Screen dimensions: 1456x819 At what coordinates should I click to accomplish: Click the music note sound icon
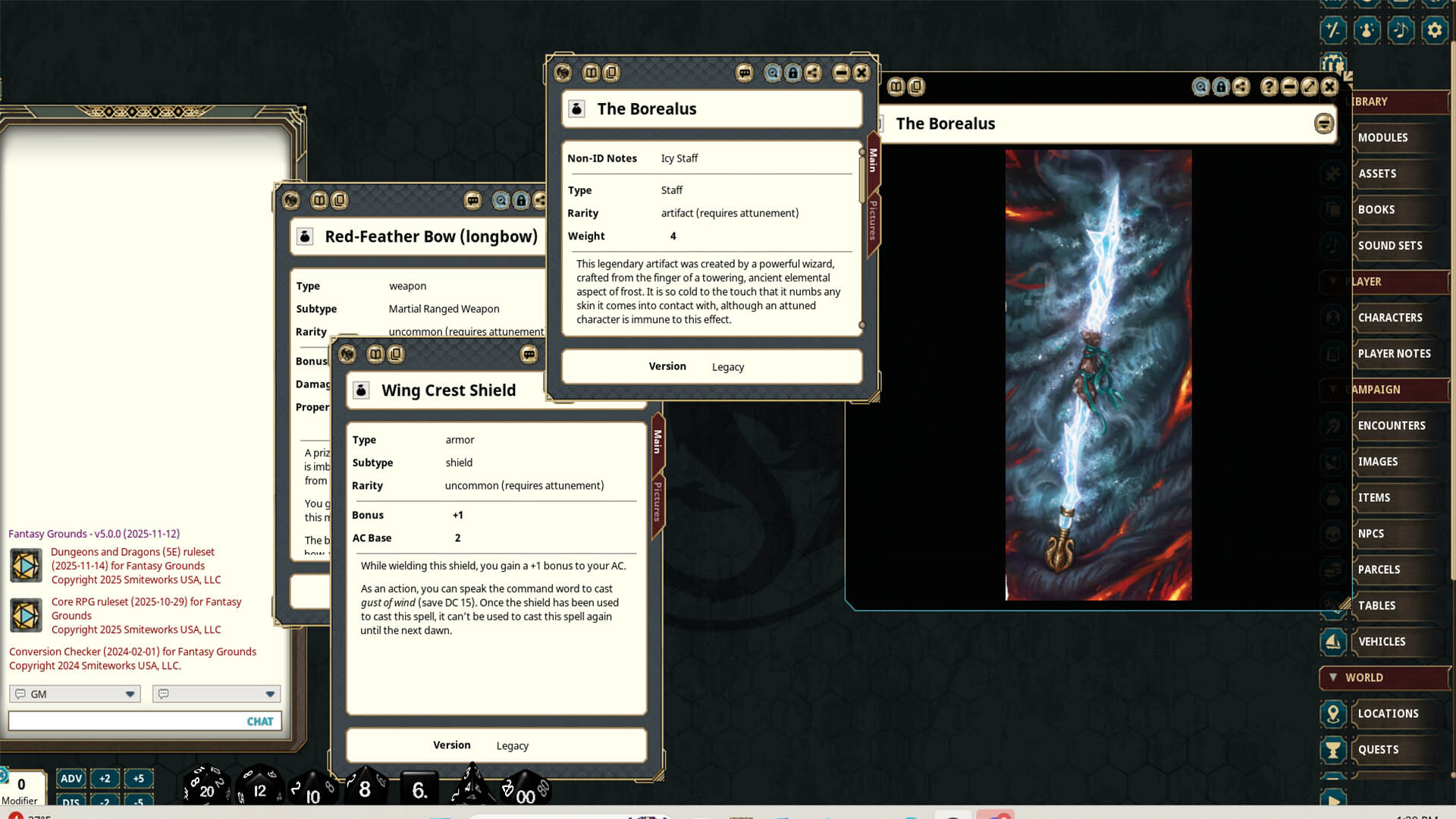[x=1400, y=30]
